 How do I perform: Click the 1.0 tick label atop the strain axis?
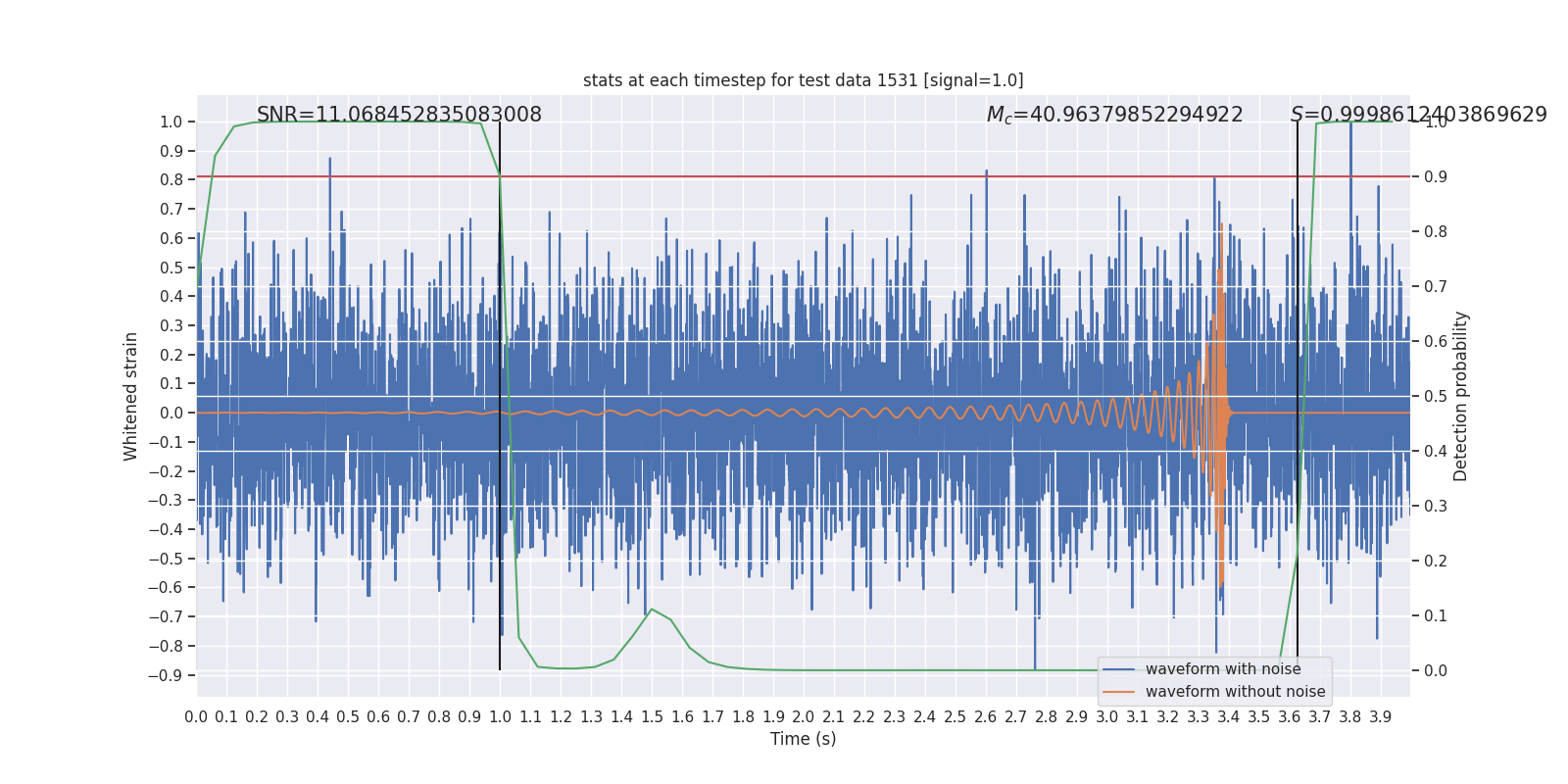click(x=171, y=122)
